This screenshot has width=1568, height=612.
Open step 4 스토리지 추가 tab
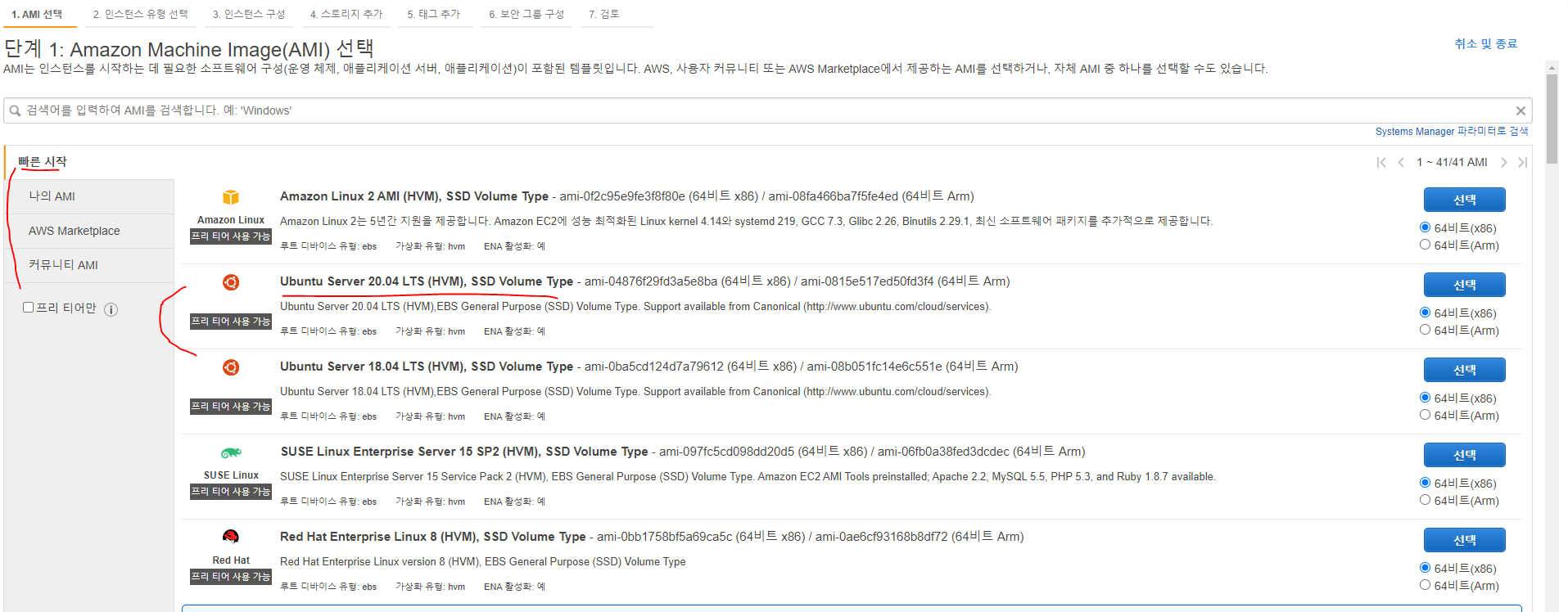[x=346, y=15]
